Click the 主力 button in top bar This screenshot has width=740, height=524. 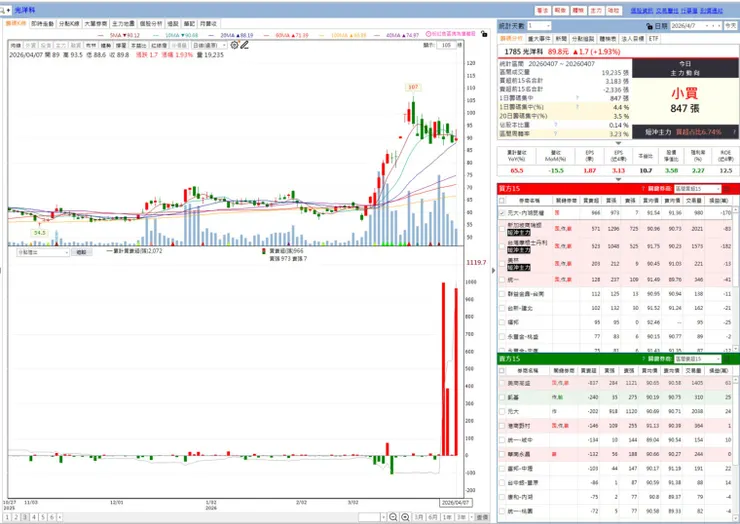coord(596,10)
